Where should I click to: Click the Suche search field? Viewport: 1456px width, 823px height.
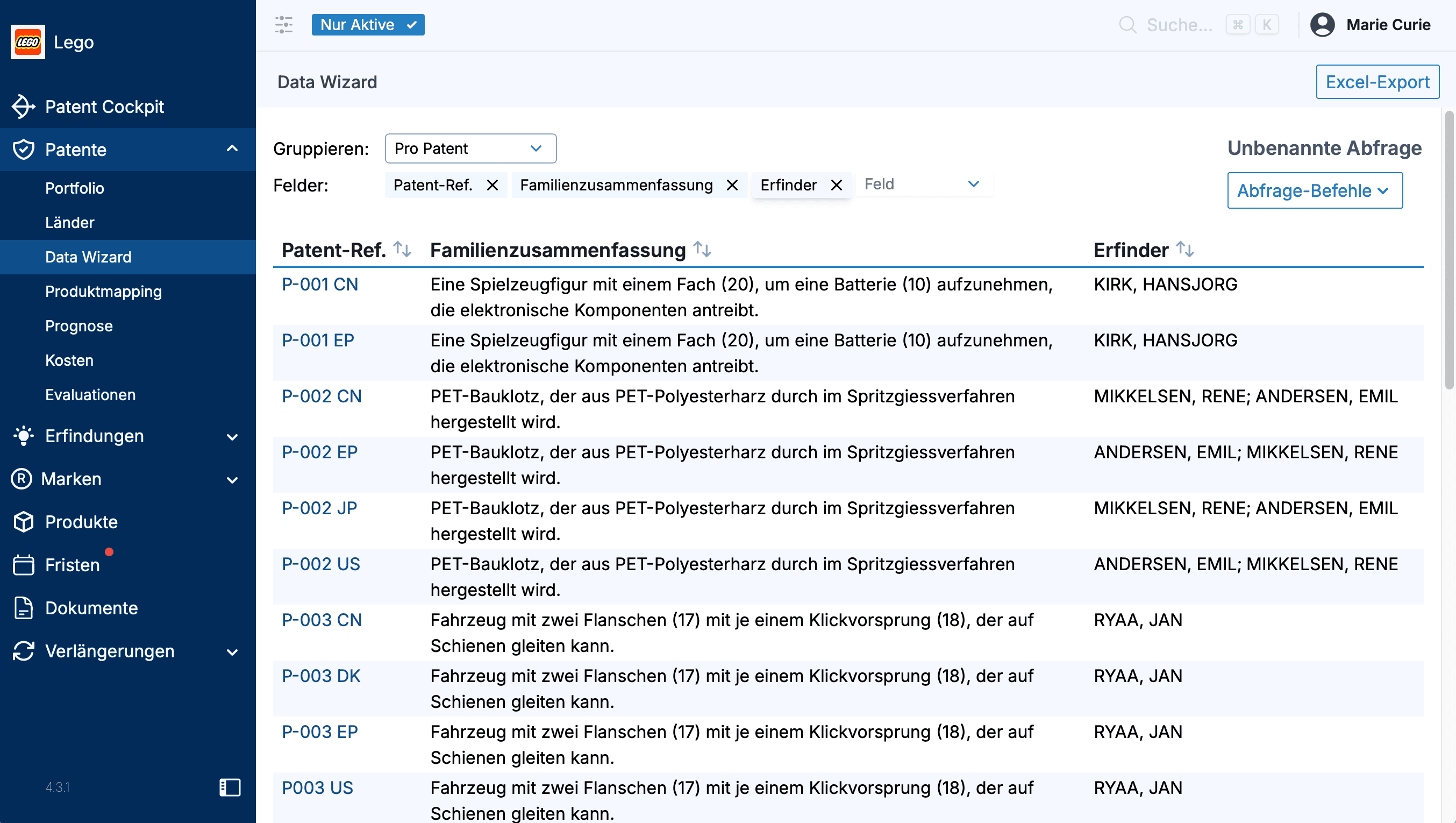click(x=1179, y=25)
